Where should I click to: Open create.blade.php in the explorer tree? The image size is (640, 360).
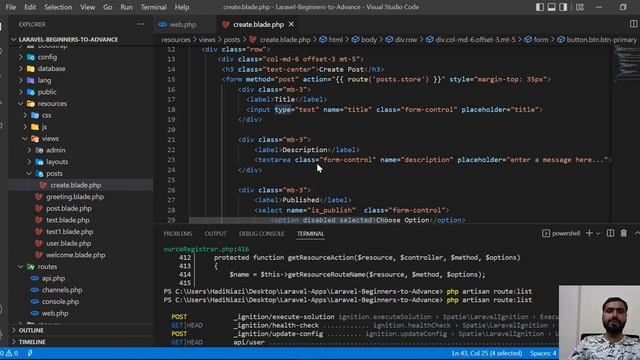coord(76,185)
